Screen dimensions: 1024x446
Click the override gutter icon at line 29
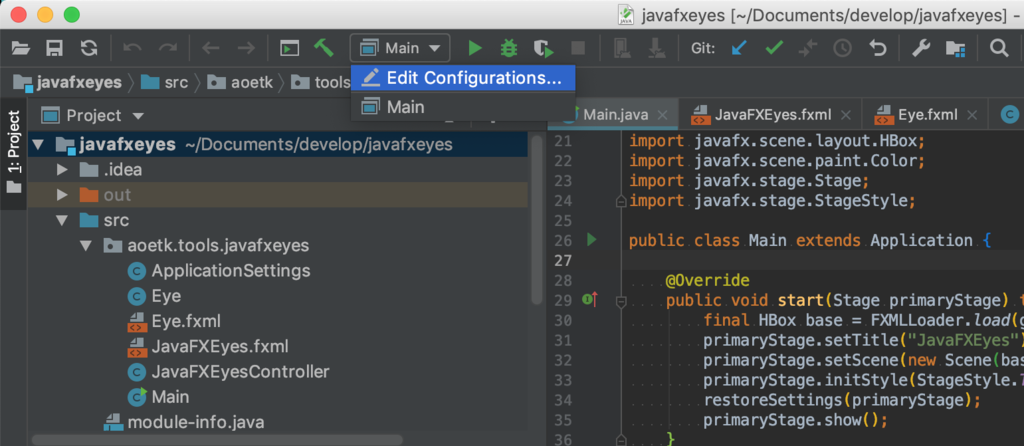pos(590,300)
